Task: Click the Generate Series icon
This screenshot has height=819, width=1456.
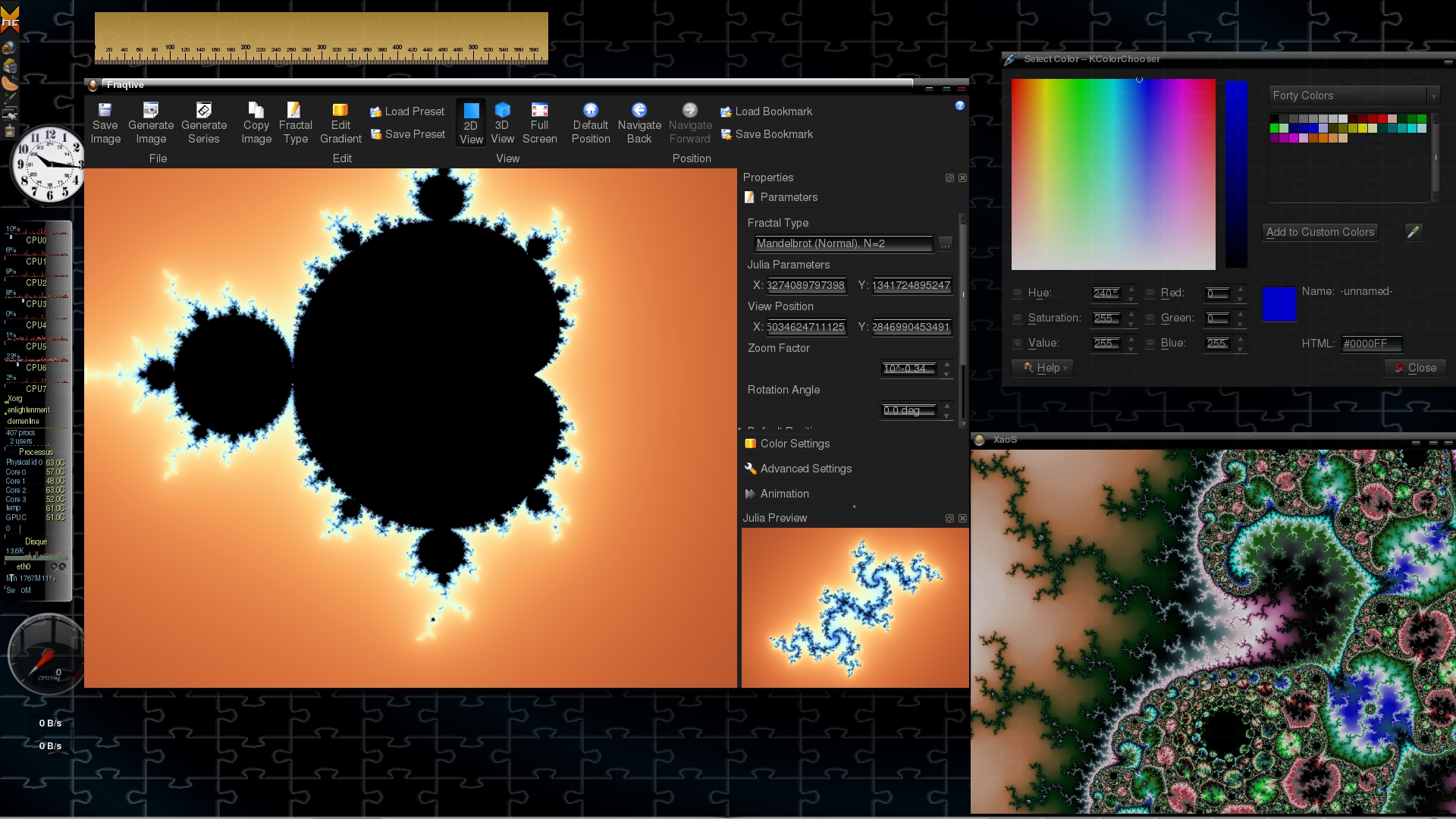Action: click(204, 111)
